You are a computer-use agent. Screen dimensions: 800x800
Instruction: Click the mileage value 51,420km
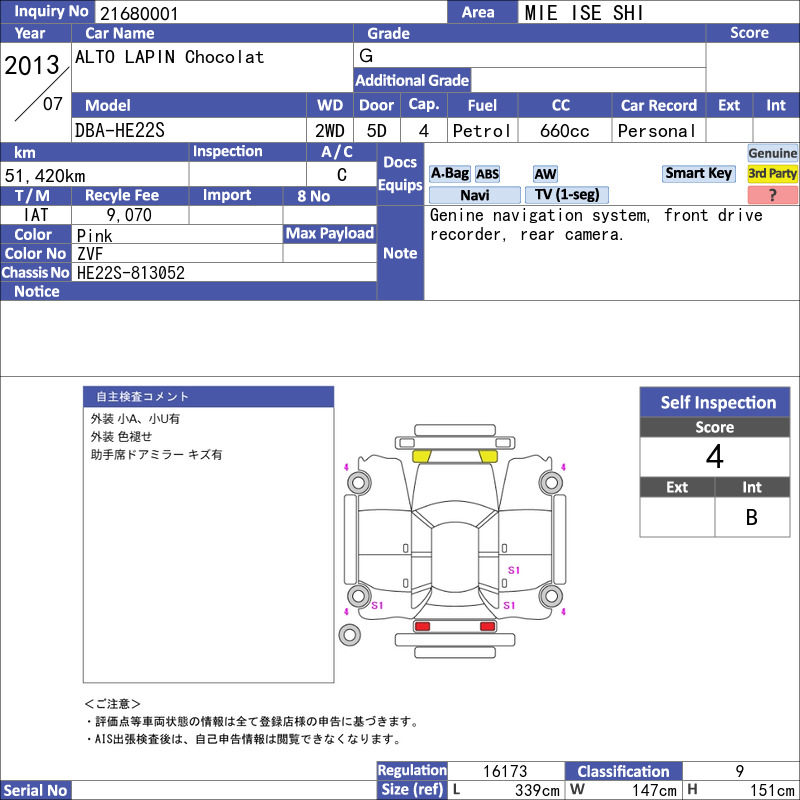click(45, 176)
